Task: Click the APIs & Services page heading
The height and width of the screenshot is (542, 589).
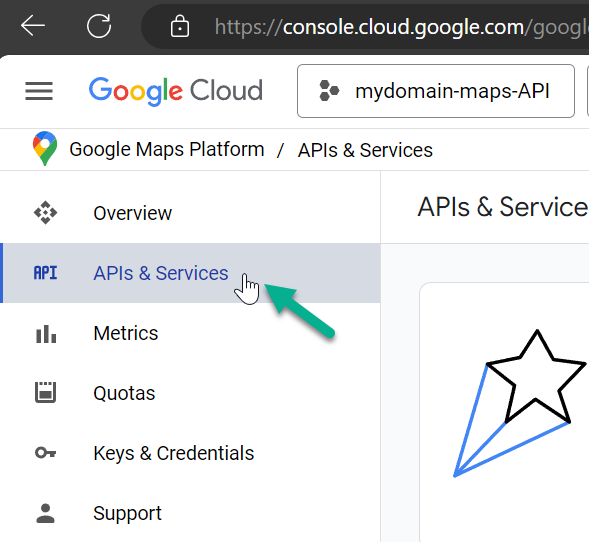Action: pyautogui.click(x=503, y=207)
